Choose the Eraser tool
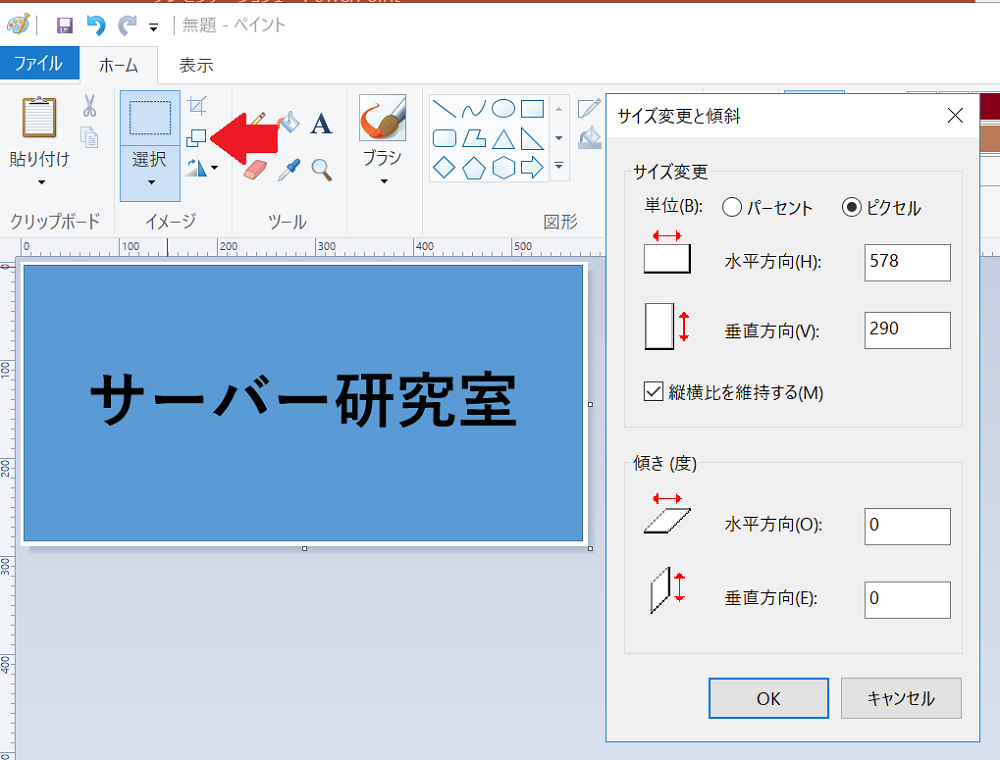The image size is (1000, 760). (257, 169)
